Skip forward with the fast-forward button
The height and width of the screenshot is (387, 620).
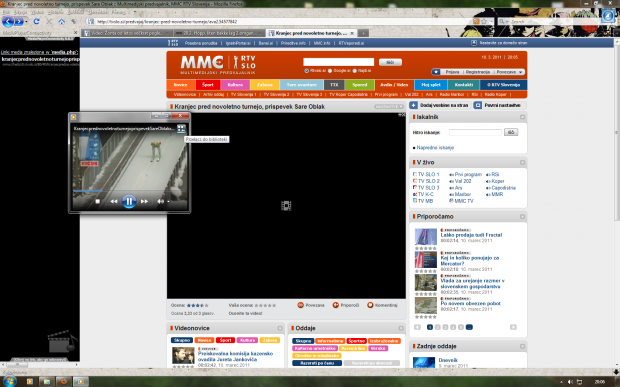click(x=144, y=201)
